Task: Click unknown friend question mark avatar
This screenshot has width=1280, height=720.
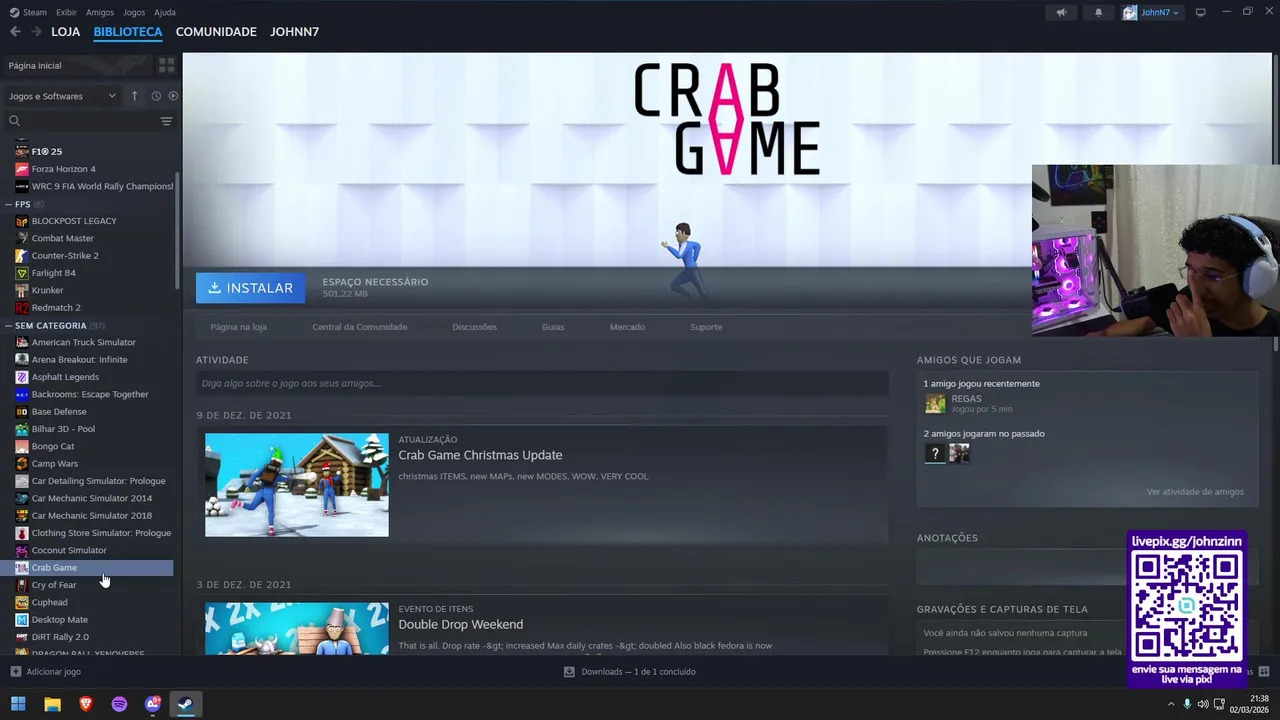Action: pyautogui.click(x=934, y=453)
